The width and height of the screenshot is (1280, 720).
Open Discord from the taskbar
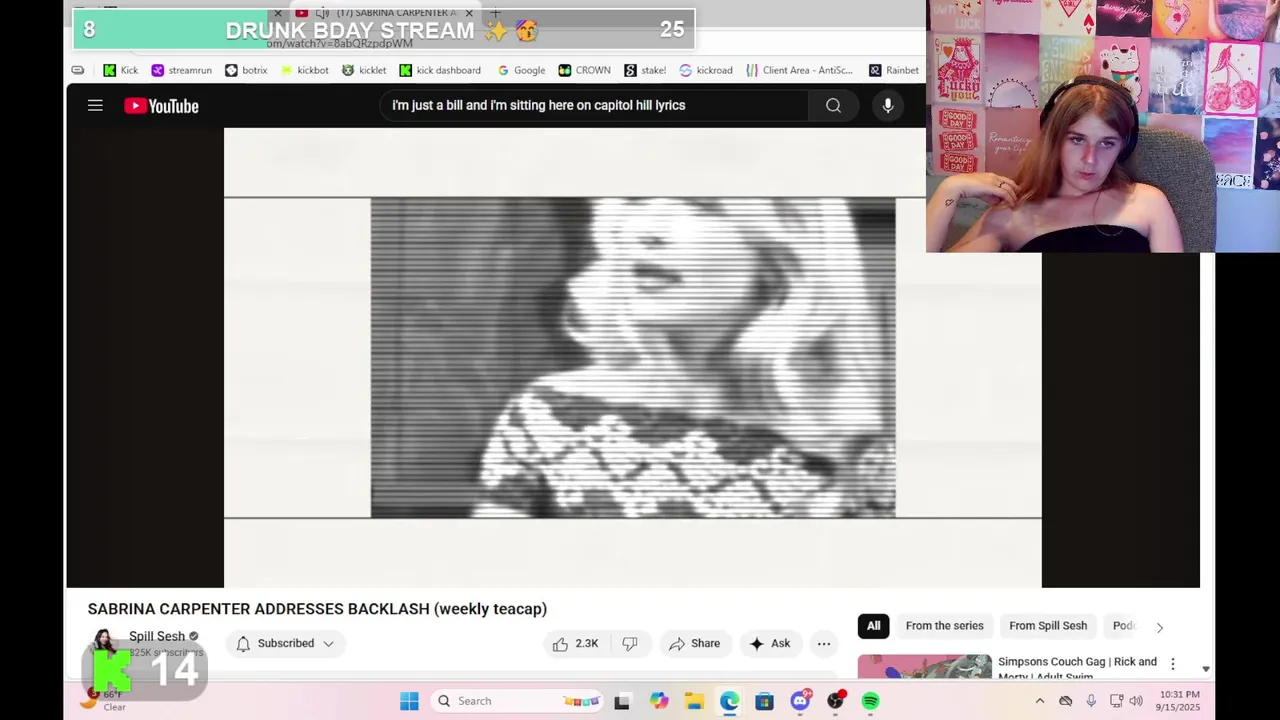tap(800, 701)
